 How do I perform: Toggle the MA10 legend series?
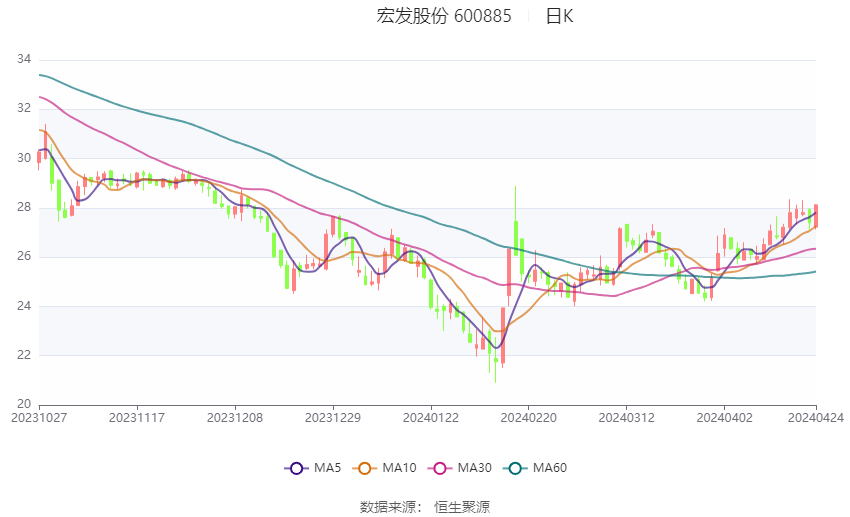click(x=384, y=468)
